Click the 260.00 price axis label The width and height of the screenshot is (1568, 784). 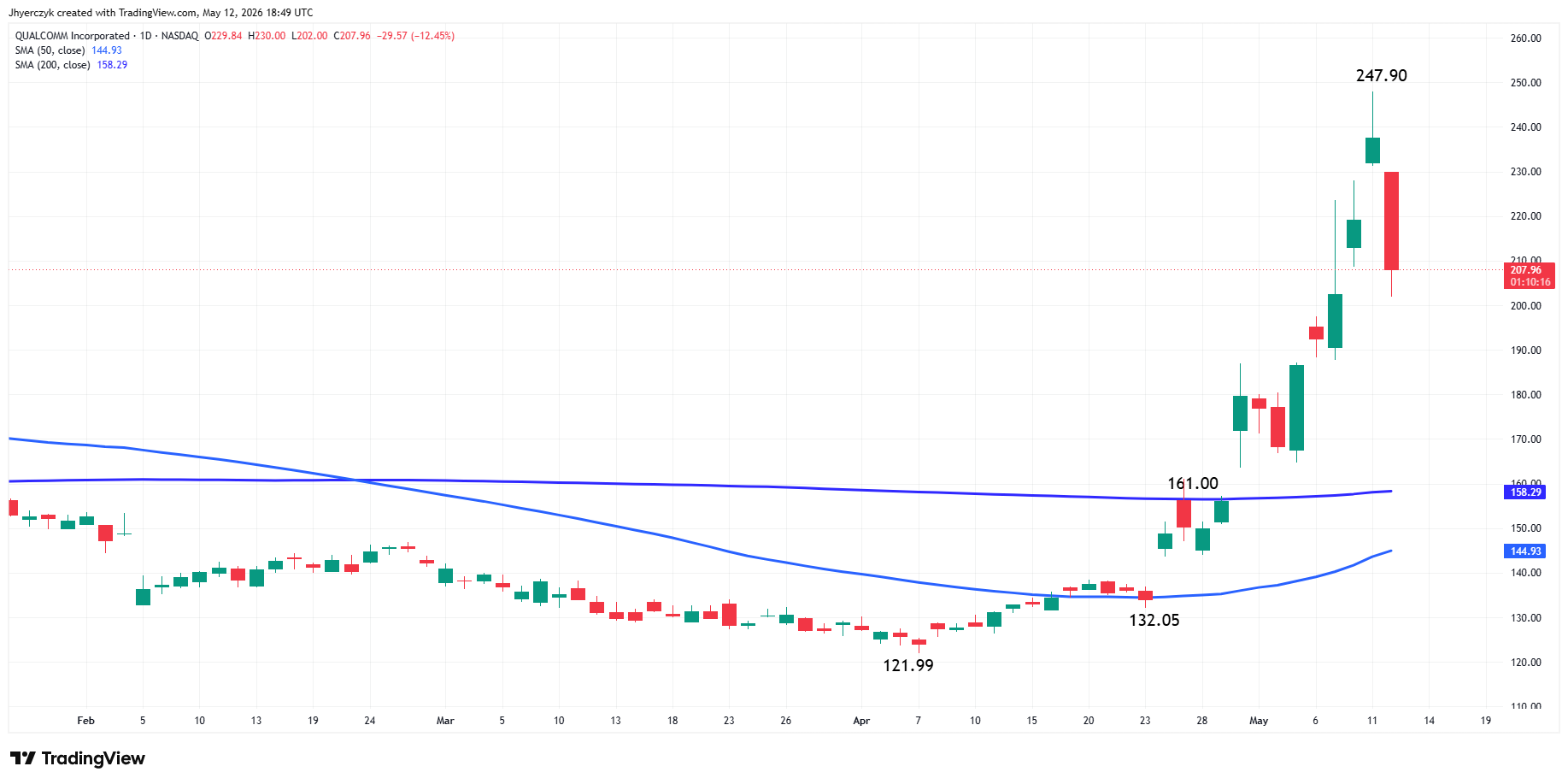tap(1525, 38)
